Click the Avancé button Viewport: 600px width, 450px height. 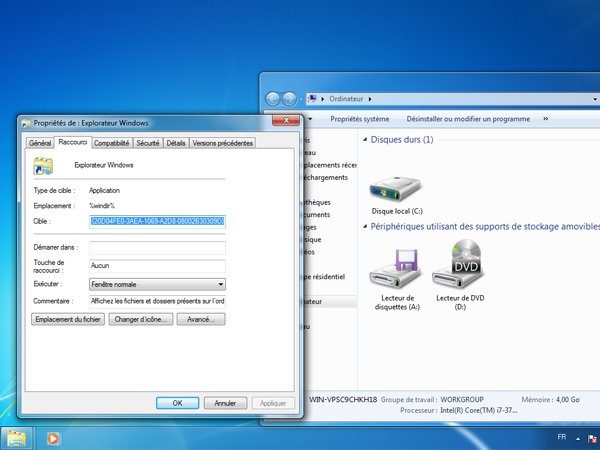click(201, 319)
